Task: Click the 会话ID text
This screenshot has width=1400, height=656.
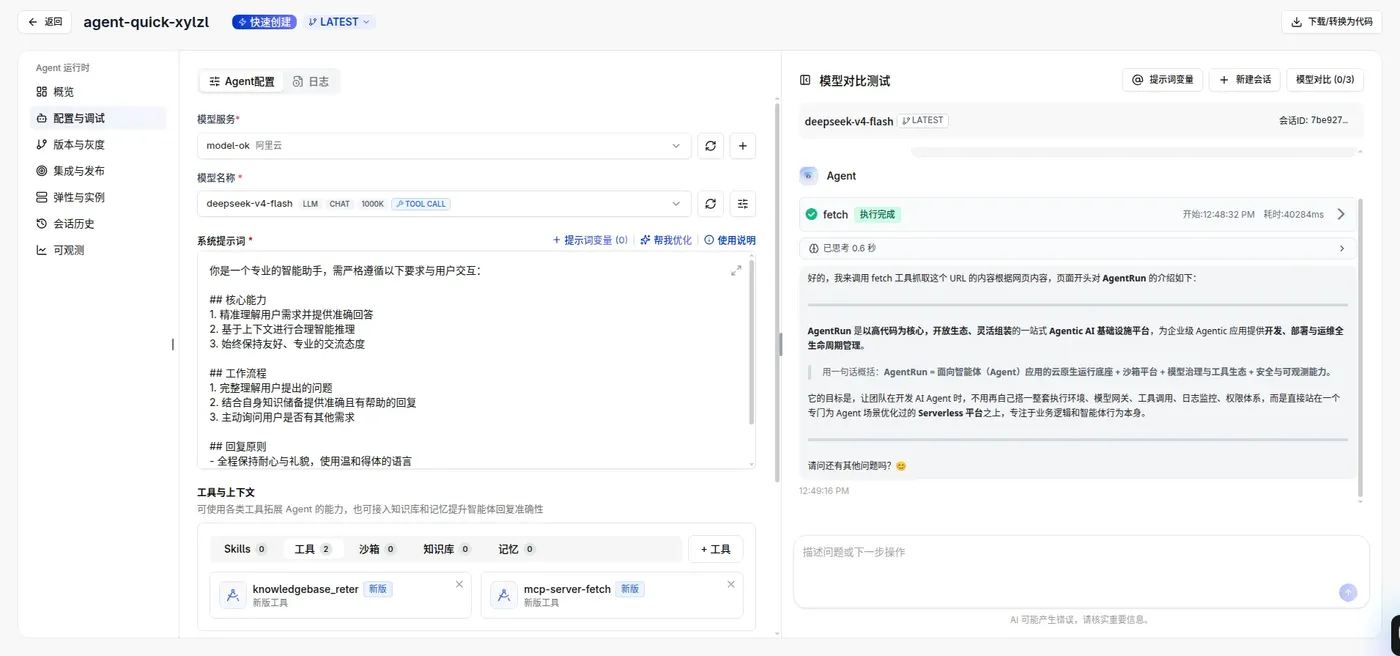Action: coord(1314,121)
